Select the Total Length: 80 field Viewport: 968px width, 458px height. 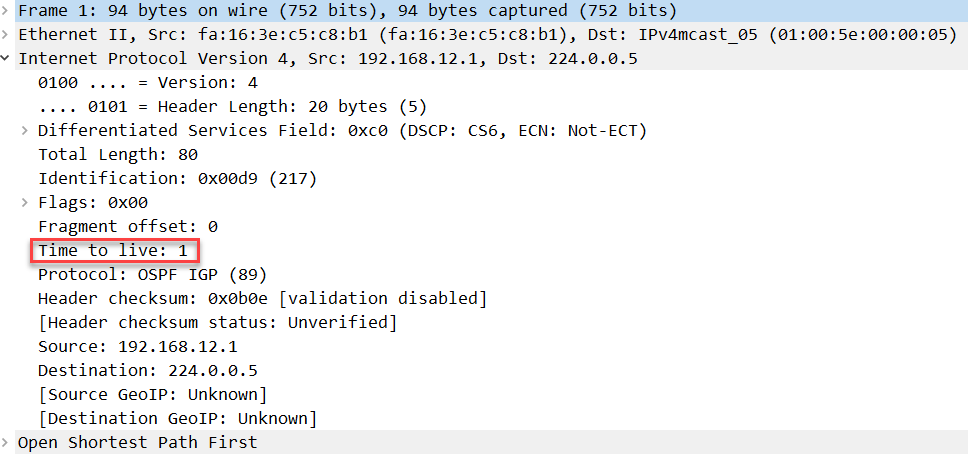[x=118, y=154]
